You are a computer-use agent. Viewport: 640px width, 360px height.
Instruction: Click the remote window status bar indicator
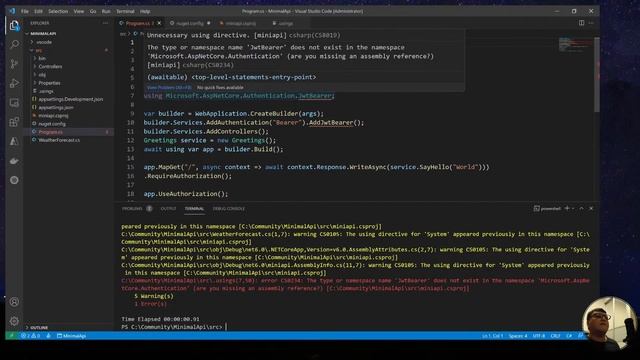pos(11,336)
